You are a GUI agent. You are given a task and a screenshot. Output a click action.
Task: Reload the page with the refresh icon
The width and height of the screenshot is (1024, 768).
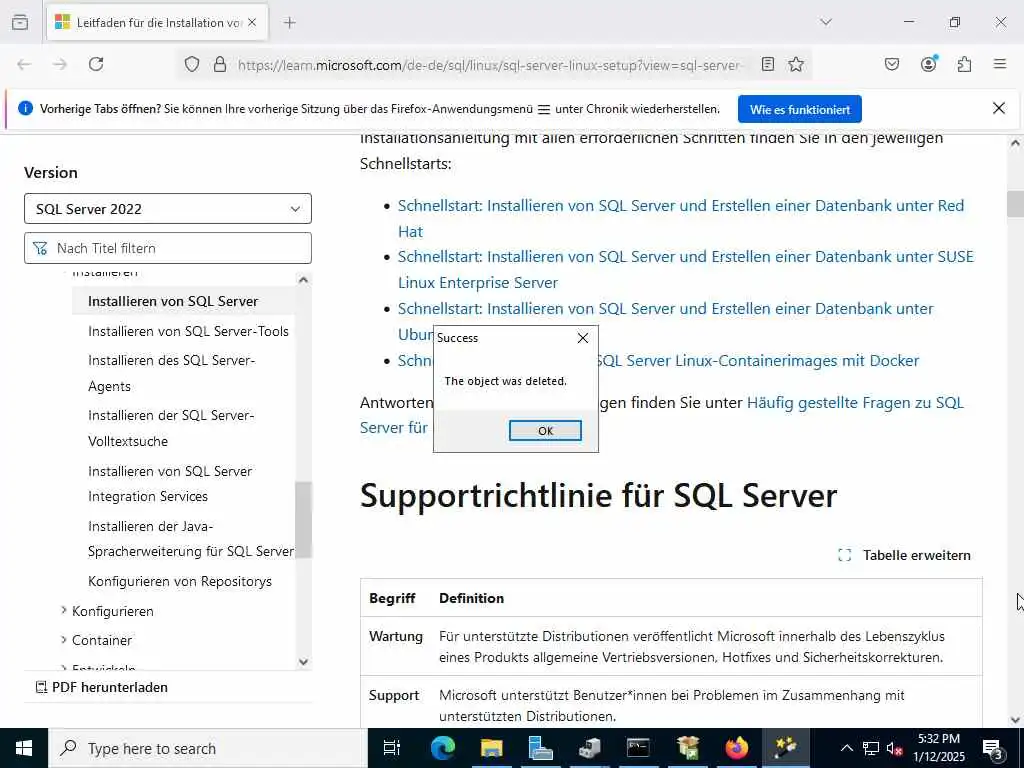[x=96, y=64]
